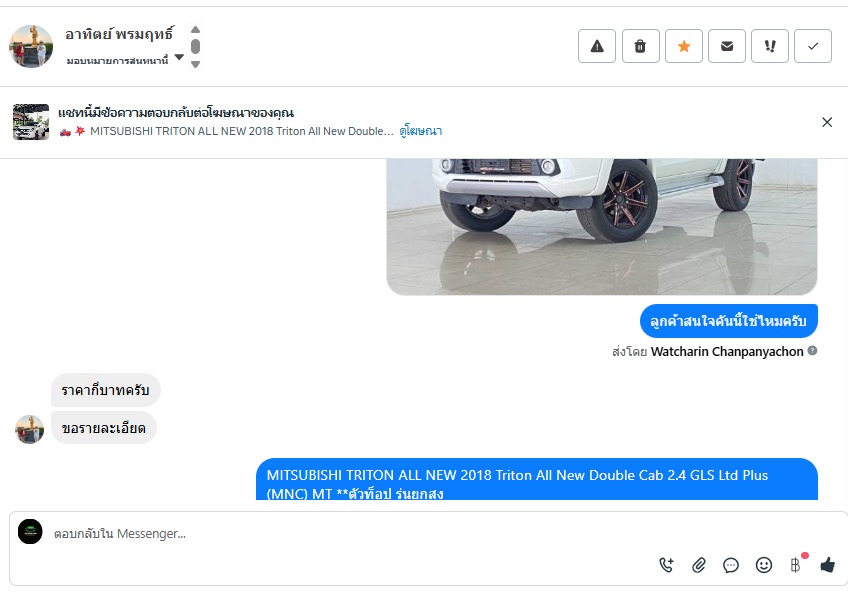Click the Reply in Messenger text field
The height and width of the screenshot is (592, 848).
346,534
